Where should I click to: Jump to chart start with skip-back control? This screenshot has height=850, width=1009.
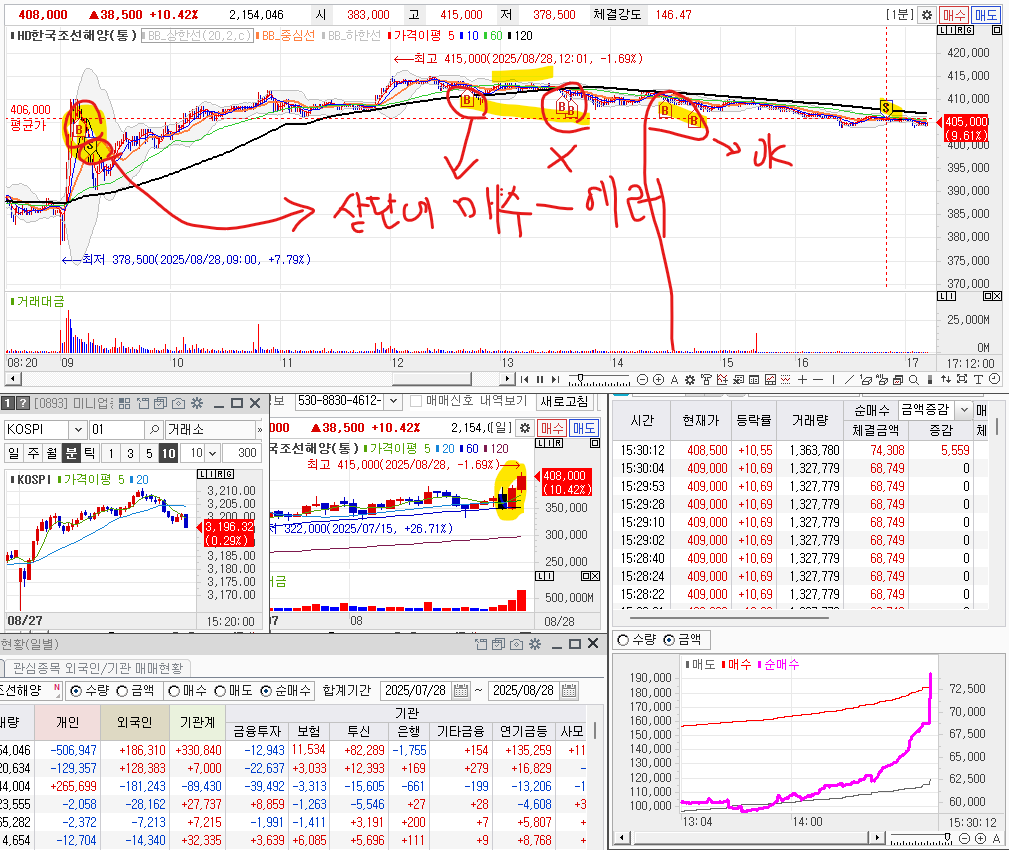point(524,380)
